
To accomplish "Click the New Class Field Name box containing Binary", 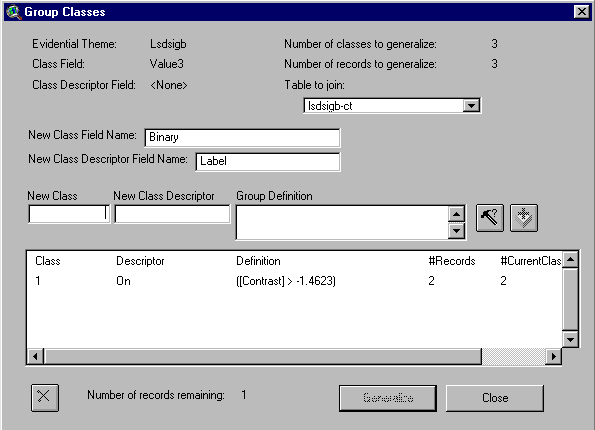I will coord(242,137).
